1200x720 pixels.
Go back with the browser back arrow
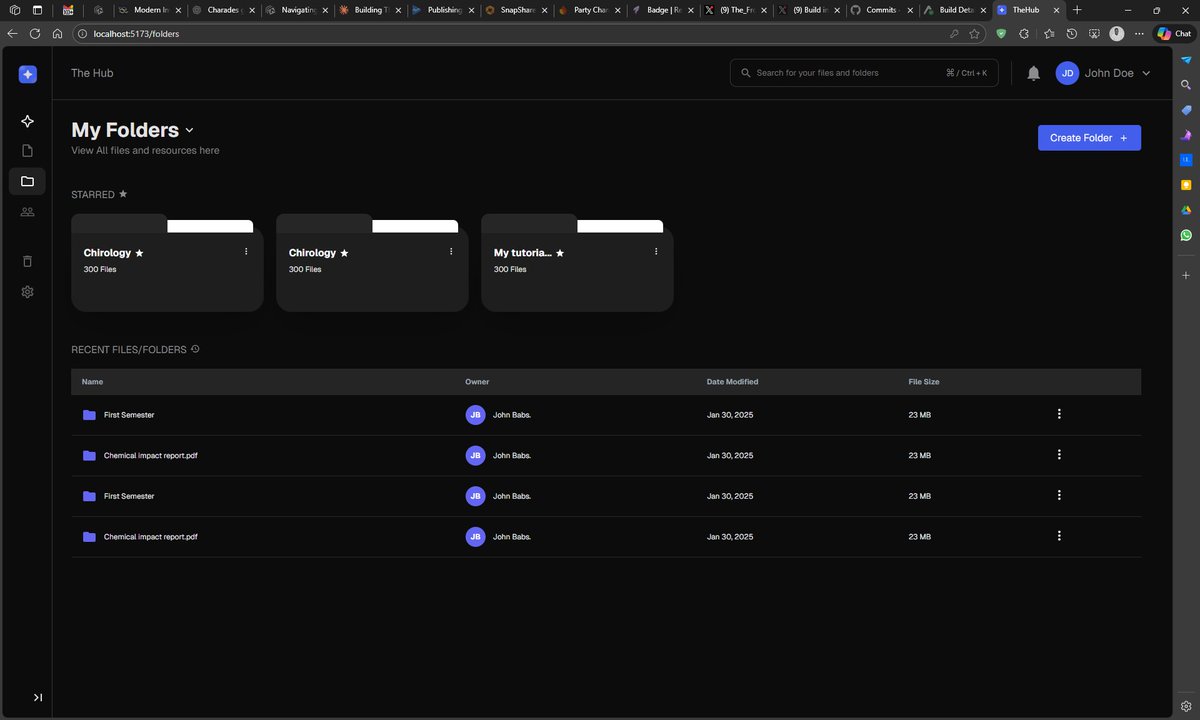coord(12,33)
